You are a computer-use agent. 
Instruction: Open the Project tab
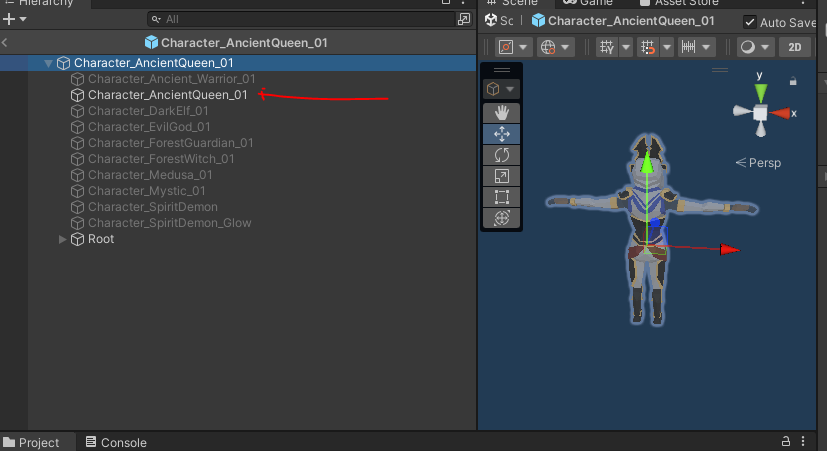[x=32, y=442]
